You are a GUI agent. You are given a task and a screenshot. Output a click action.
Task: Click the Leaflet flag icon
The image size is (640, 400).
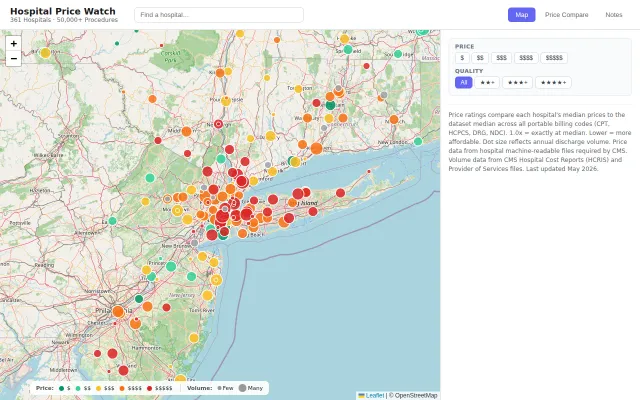click(361, 395)
